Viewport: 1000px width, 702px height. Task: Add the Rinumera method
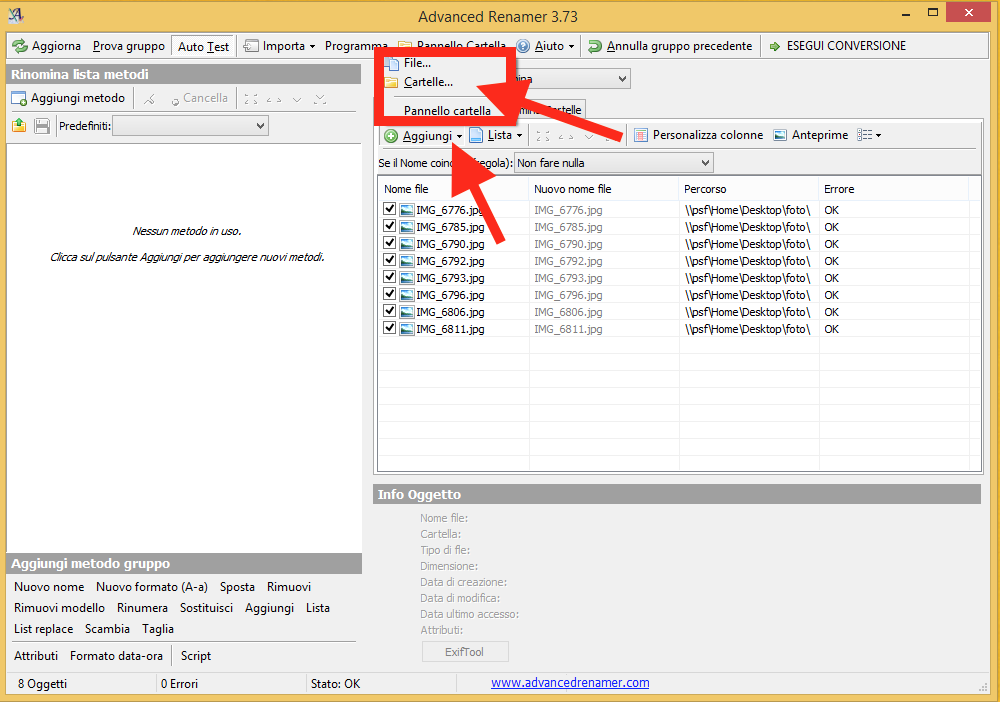142,608
